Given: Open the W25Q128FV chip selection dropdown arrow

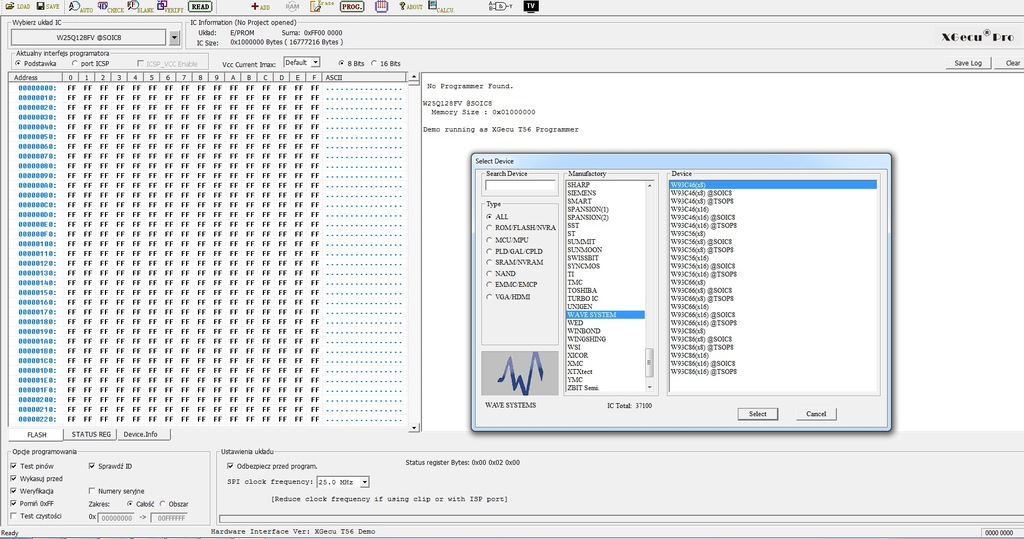Looking at the screenshot, I should (x=175, y=38).
